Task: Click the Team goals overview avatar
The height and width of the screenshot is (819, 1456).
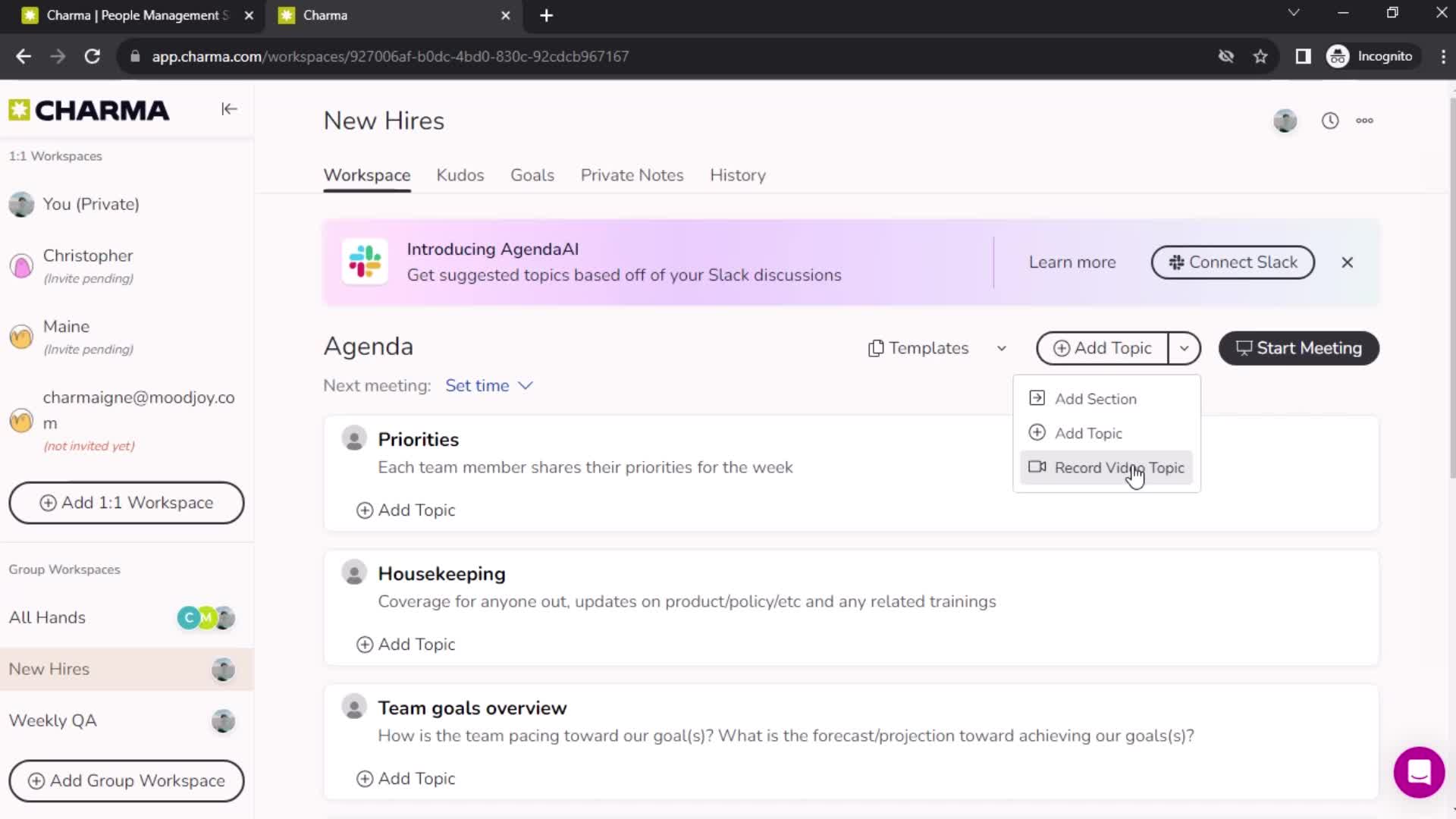Action: [353, 707]
